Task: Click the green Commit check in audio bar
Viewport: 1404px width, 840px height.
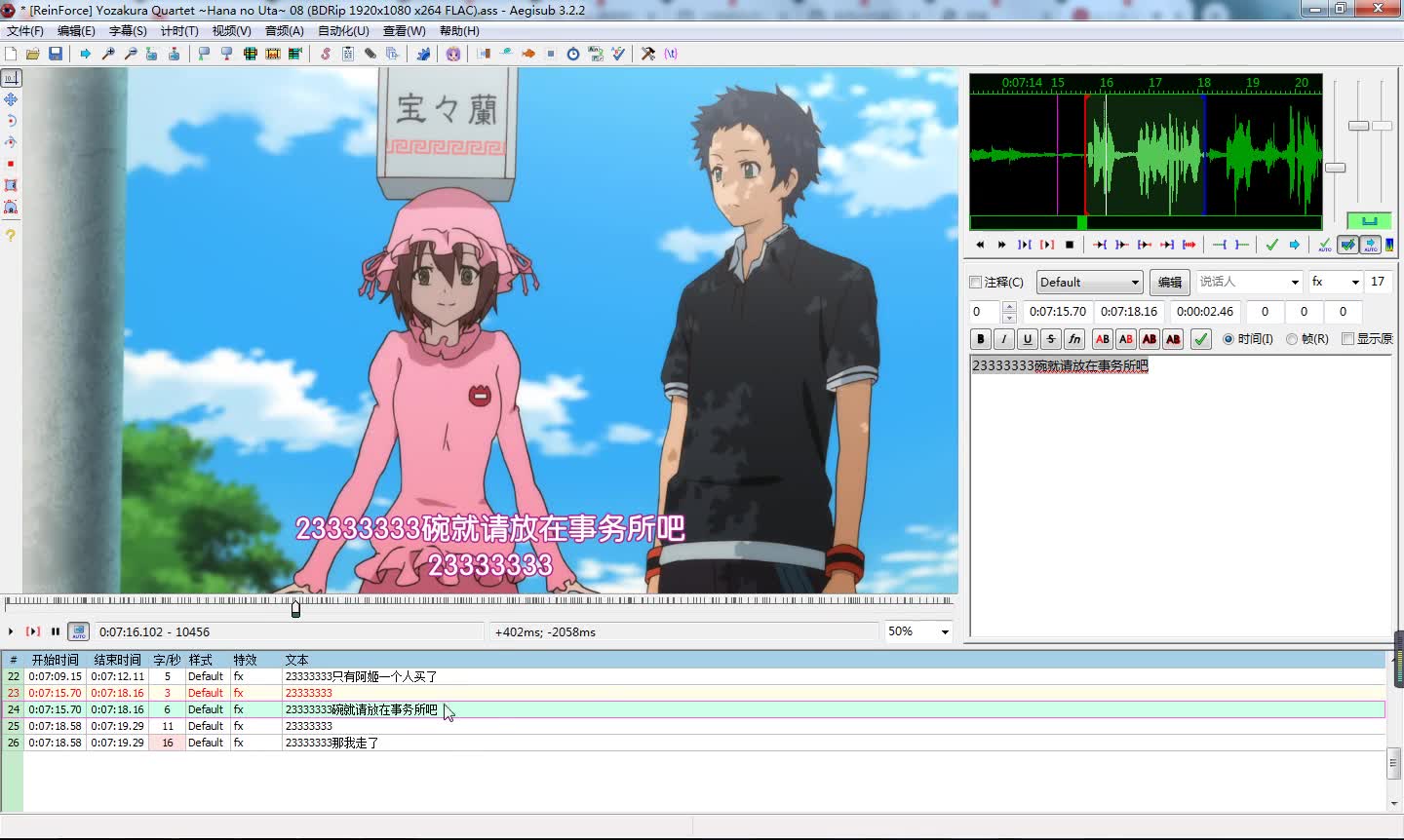Action: coord(1271,245)
